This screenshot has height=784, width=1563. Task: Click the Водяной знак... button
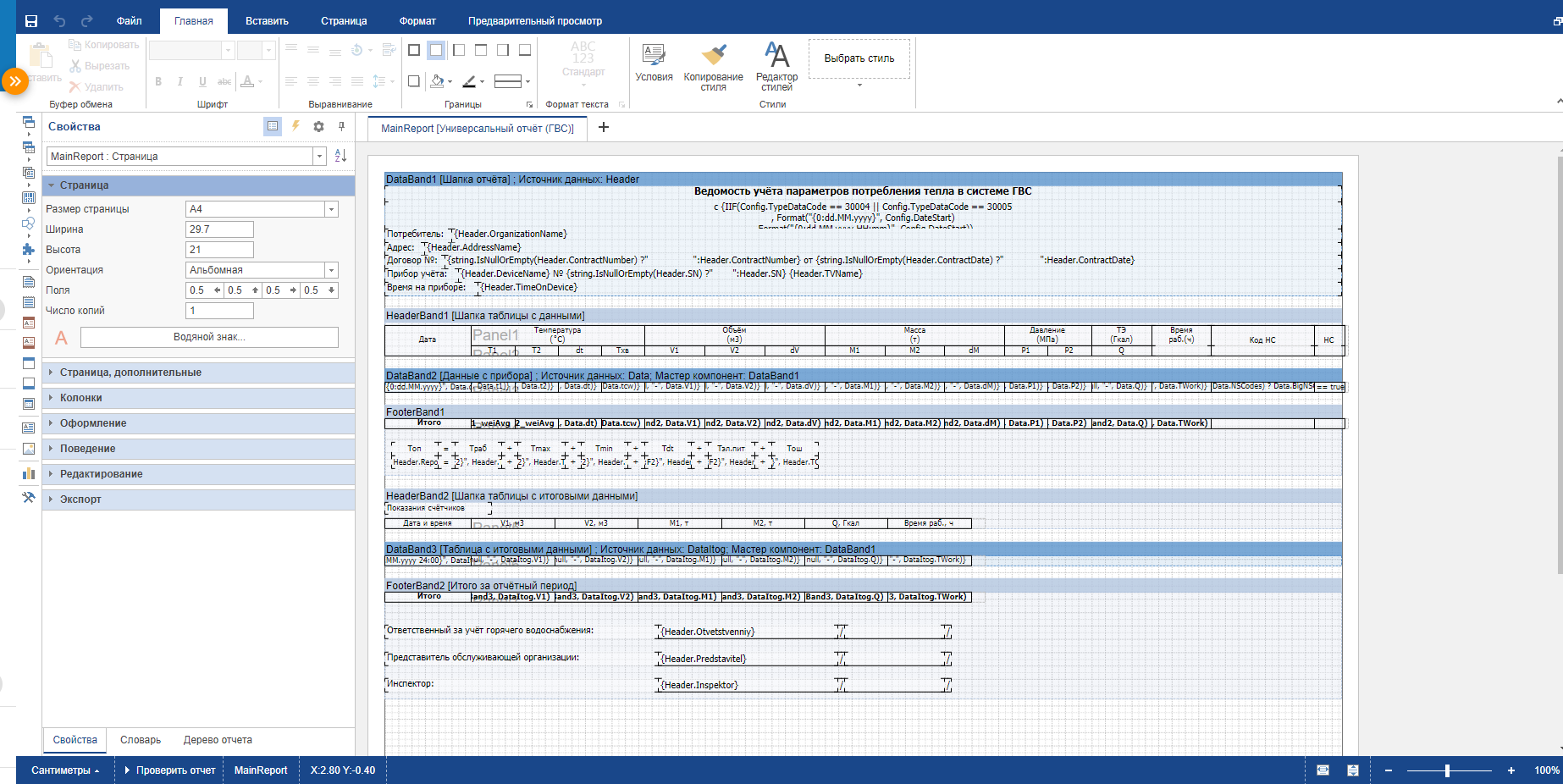coord(209,337)
